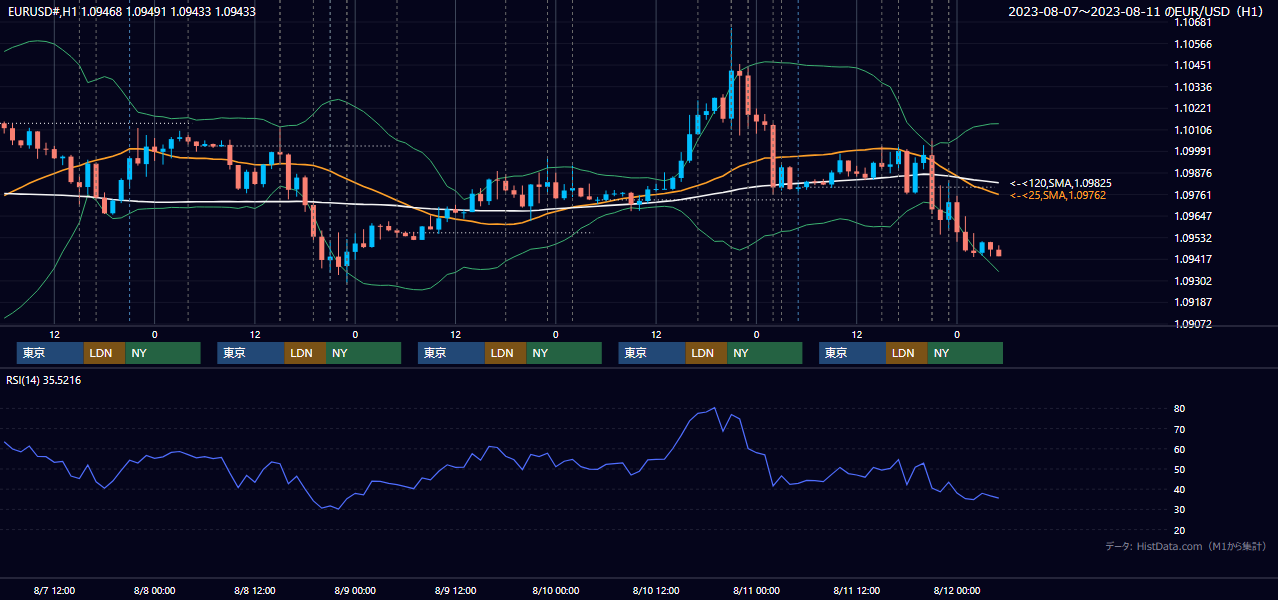Click price axis value 1.10681
This screenshot has width=1278, height=600.
pyautogui.click(x=1193, y=22)
